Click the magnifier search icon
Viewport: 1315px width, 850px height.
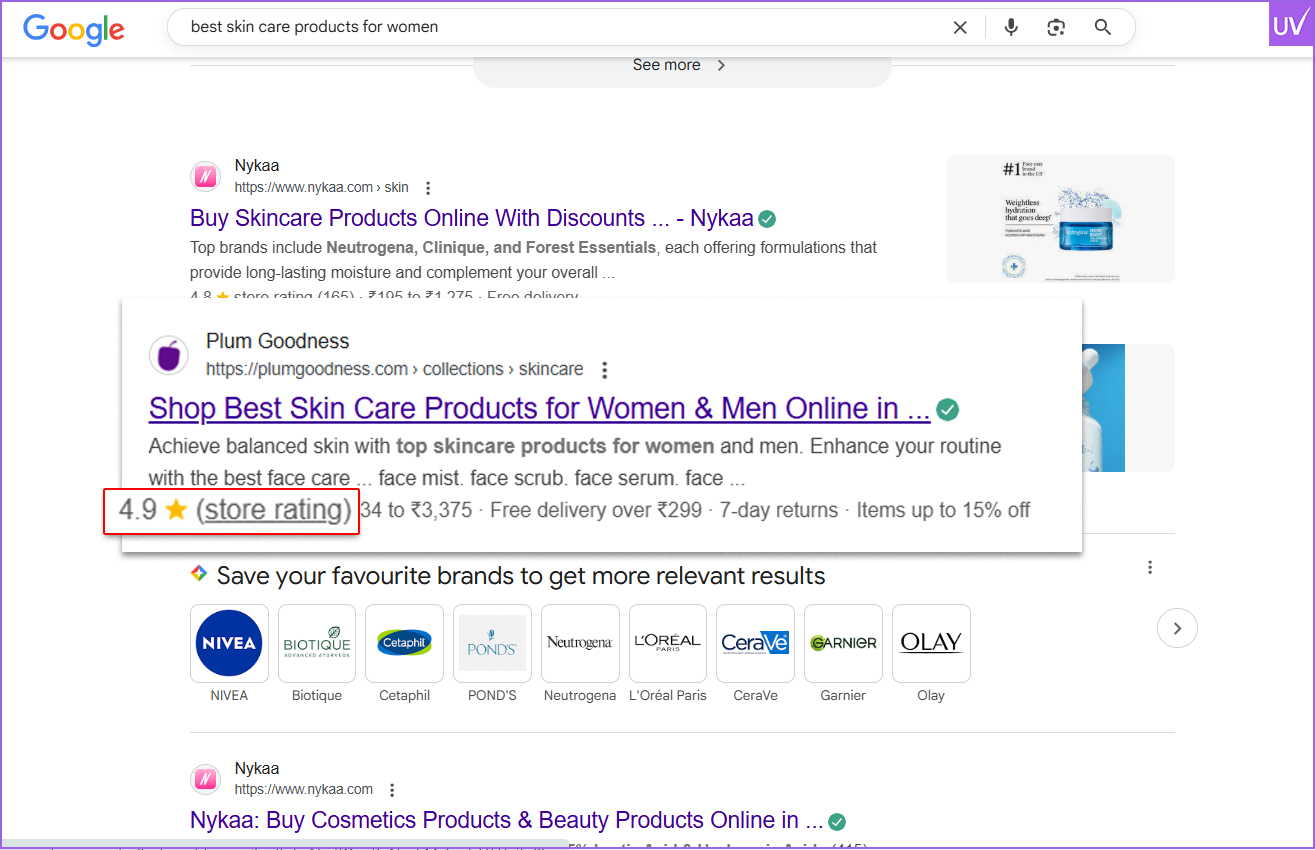click(x=1103, y=28)
